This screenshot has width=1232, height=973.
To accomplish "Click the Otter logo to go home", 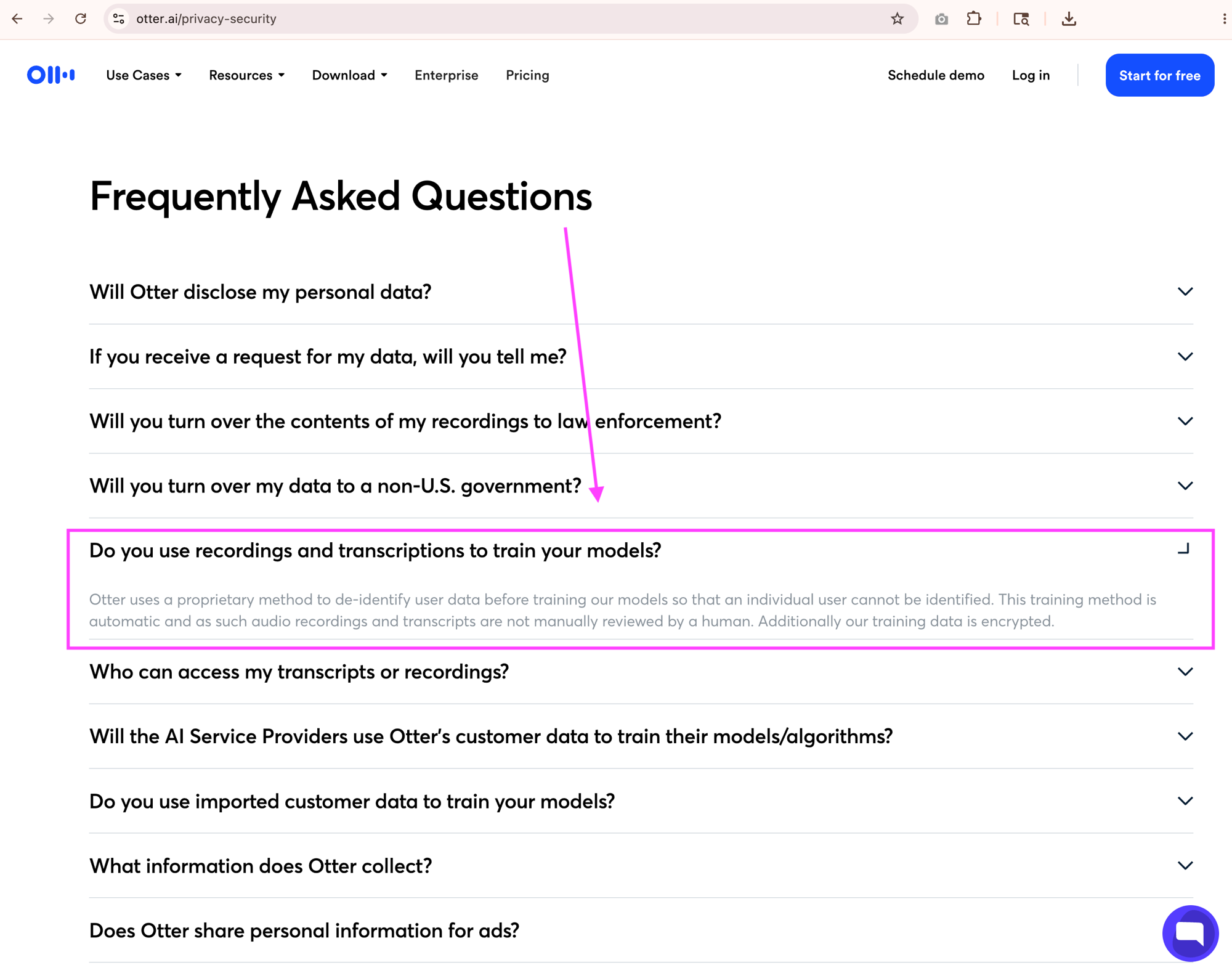I will click(x=51, y=75).
